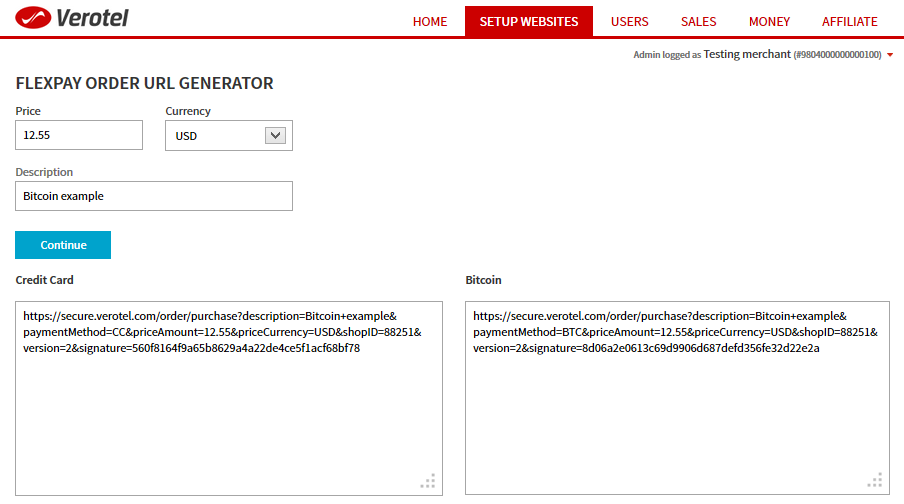Select the SETUP WEBSITES tab
The image size is (904, 504).
pyautogui.click(x=529, y=21)
